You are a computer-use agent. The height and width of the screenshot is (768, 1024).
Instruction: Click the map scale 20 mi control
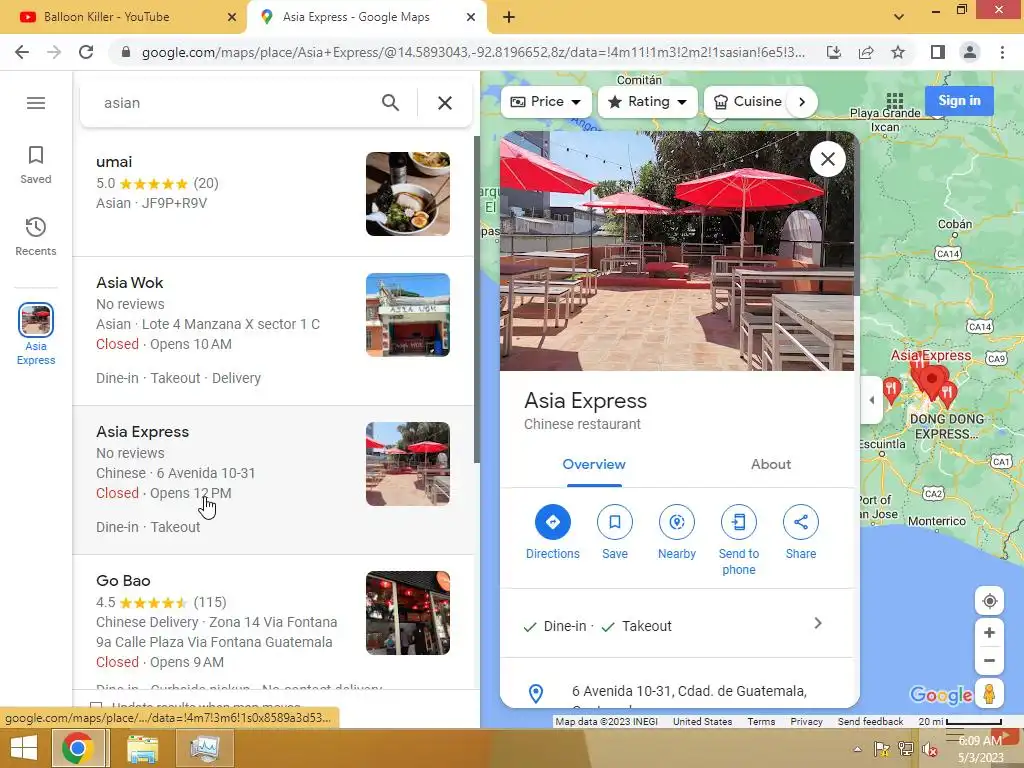pyautogui.click(x=960, y=722)
